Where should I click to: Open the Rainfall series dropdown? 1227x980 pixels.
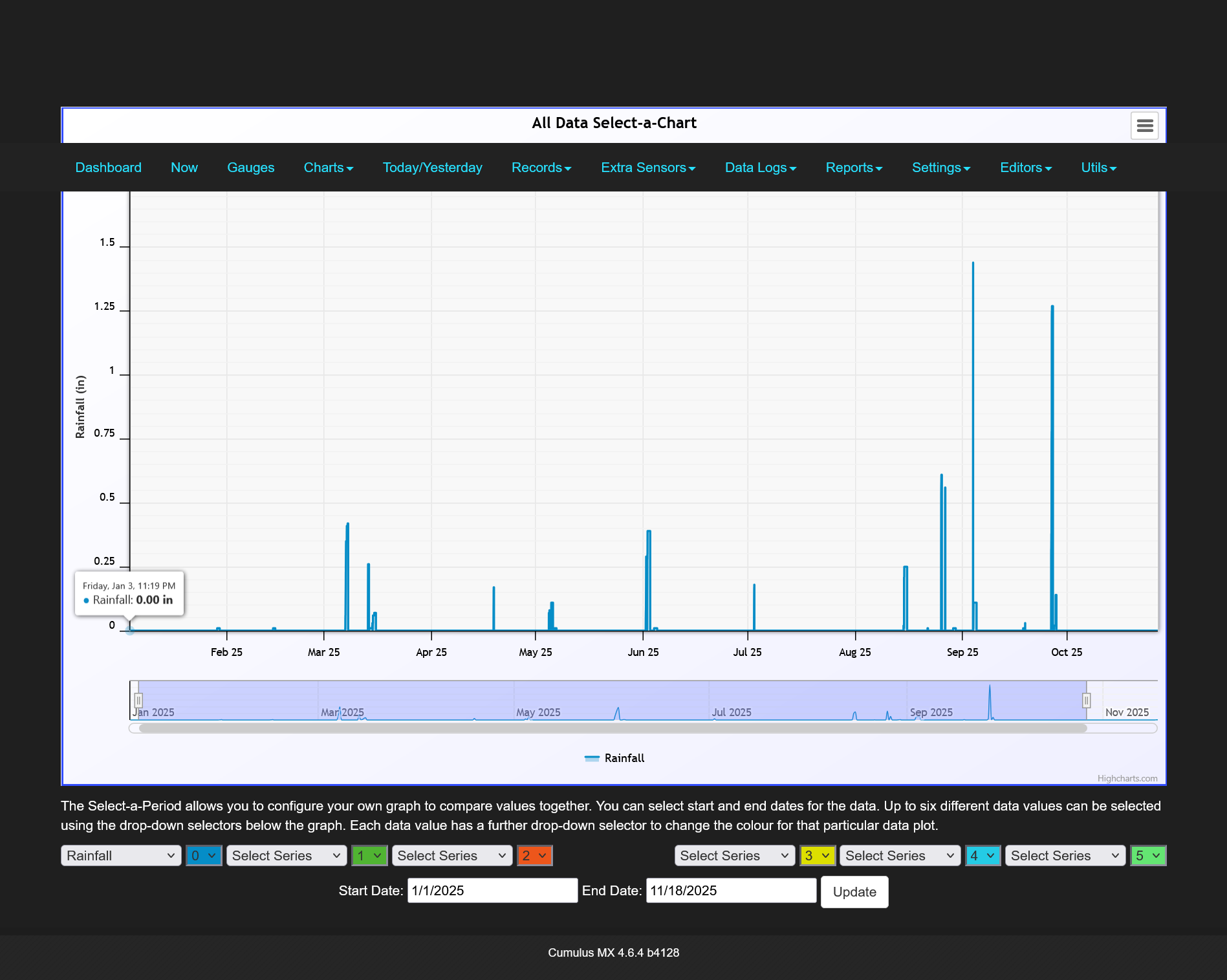click(x=121, y=856)
